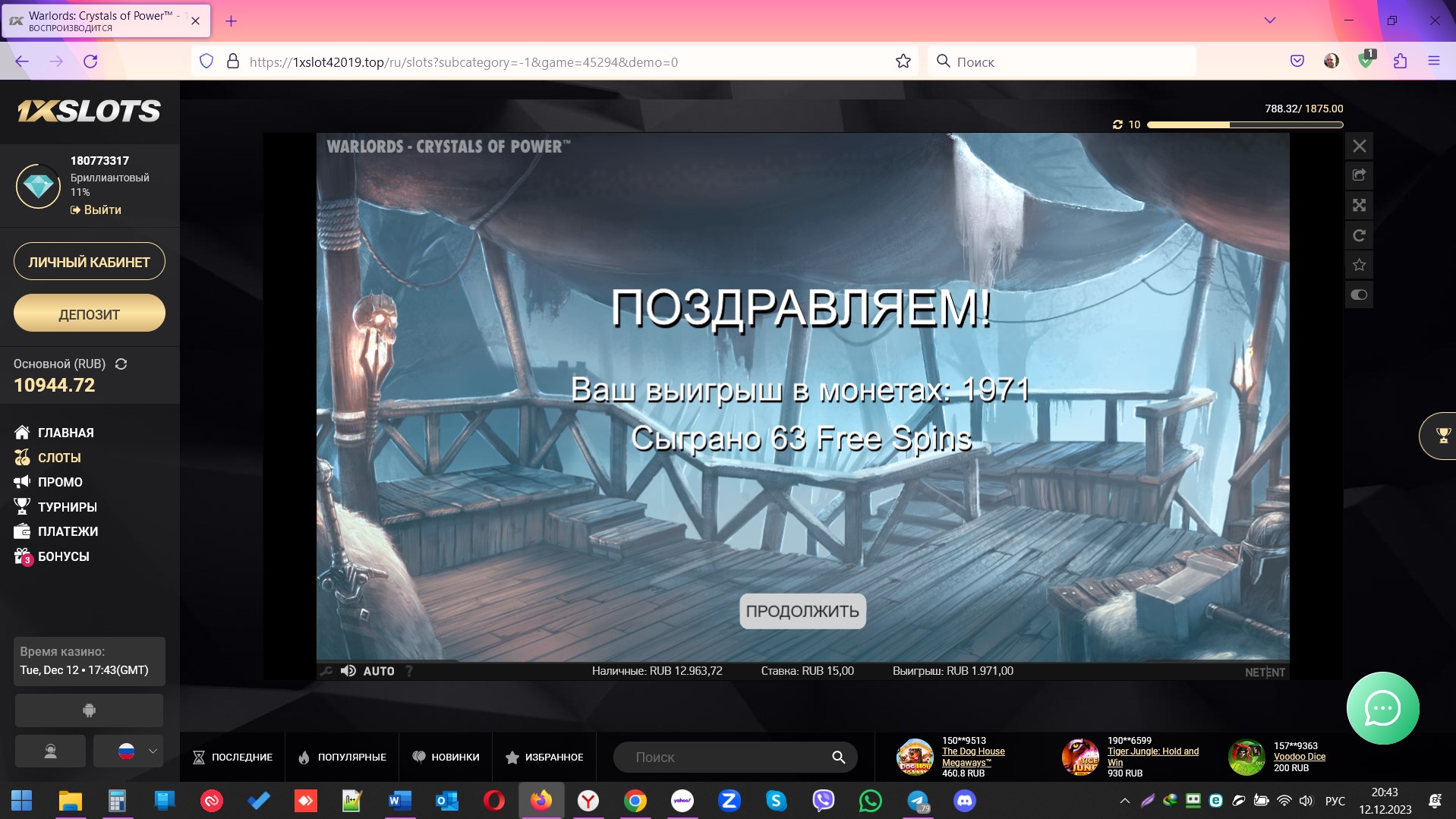Go back in browser history
This screenshot has width=1456, height=819.
(22, 61)
